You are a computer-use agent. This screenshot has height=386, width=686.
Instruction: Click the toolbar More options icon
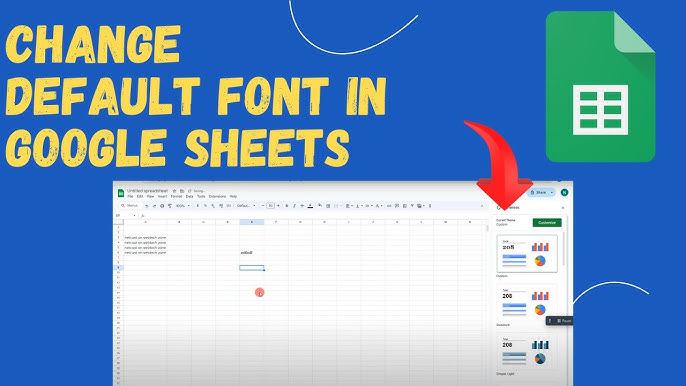[x=430, y=206]
